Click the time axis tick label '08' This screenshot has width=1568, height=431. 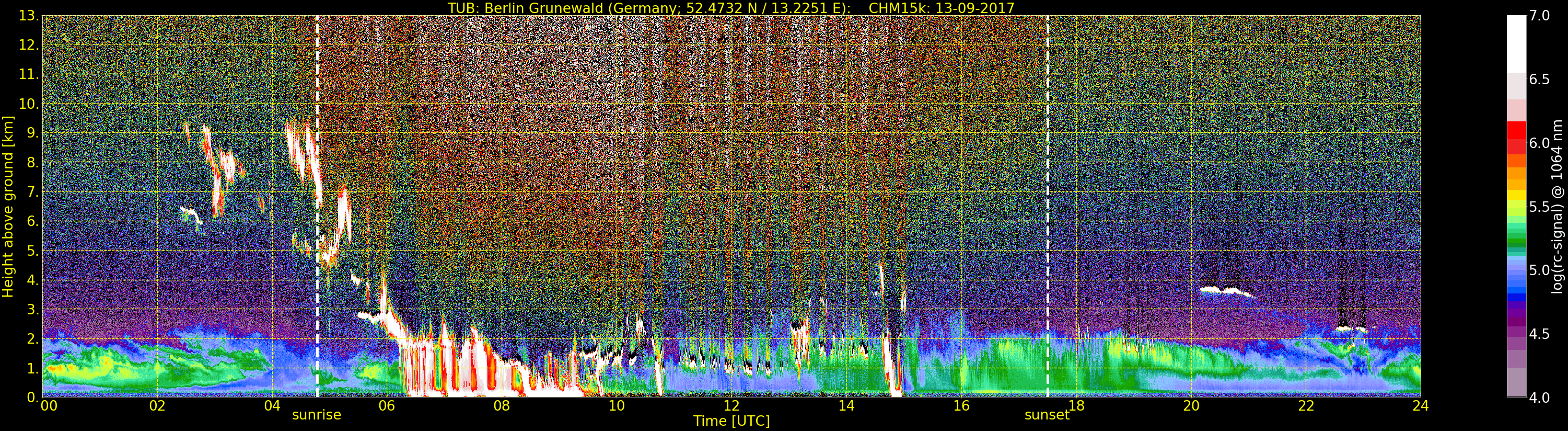502,405
